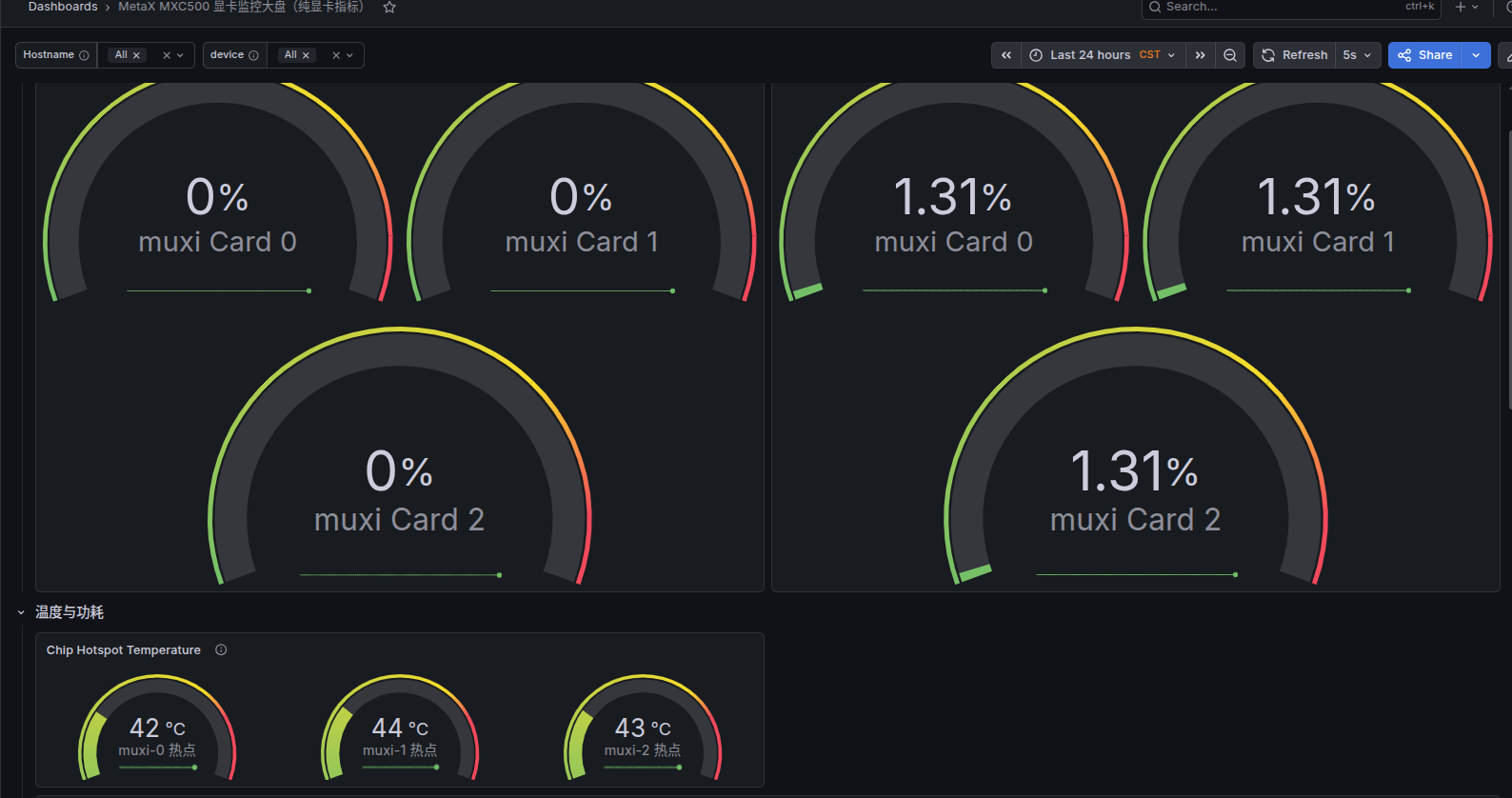Expand the Hostname variable dropdown
The height and width of the screenshot is (798, 1512).
[x=180, y=55]
